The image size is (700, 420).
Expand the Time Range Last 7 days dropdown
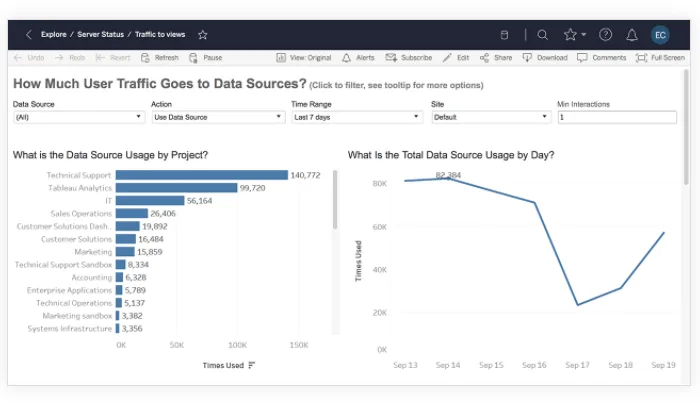coord(357,117)
